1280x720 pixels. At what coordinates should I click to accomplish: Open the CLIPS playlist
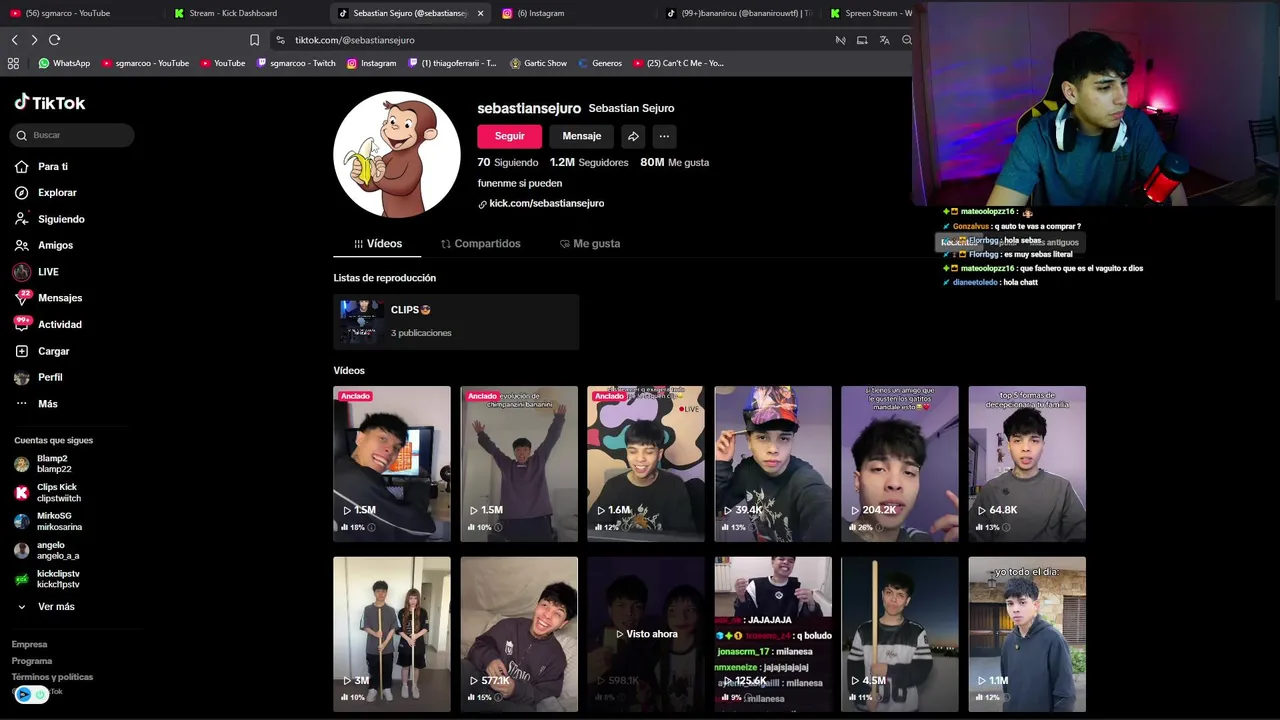pyautogui.click(x=456, y=322)
